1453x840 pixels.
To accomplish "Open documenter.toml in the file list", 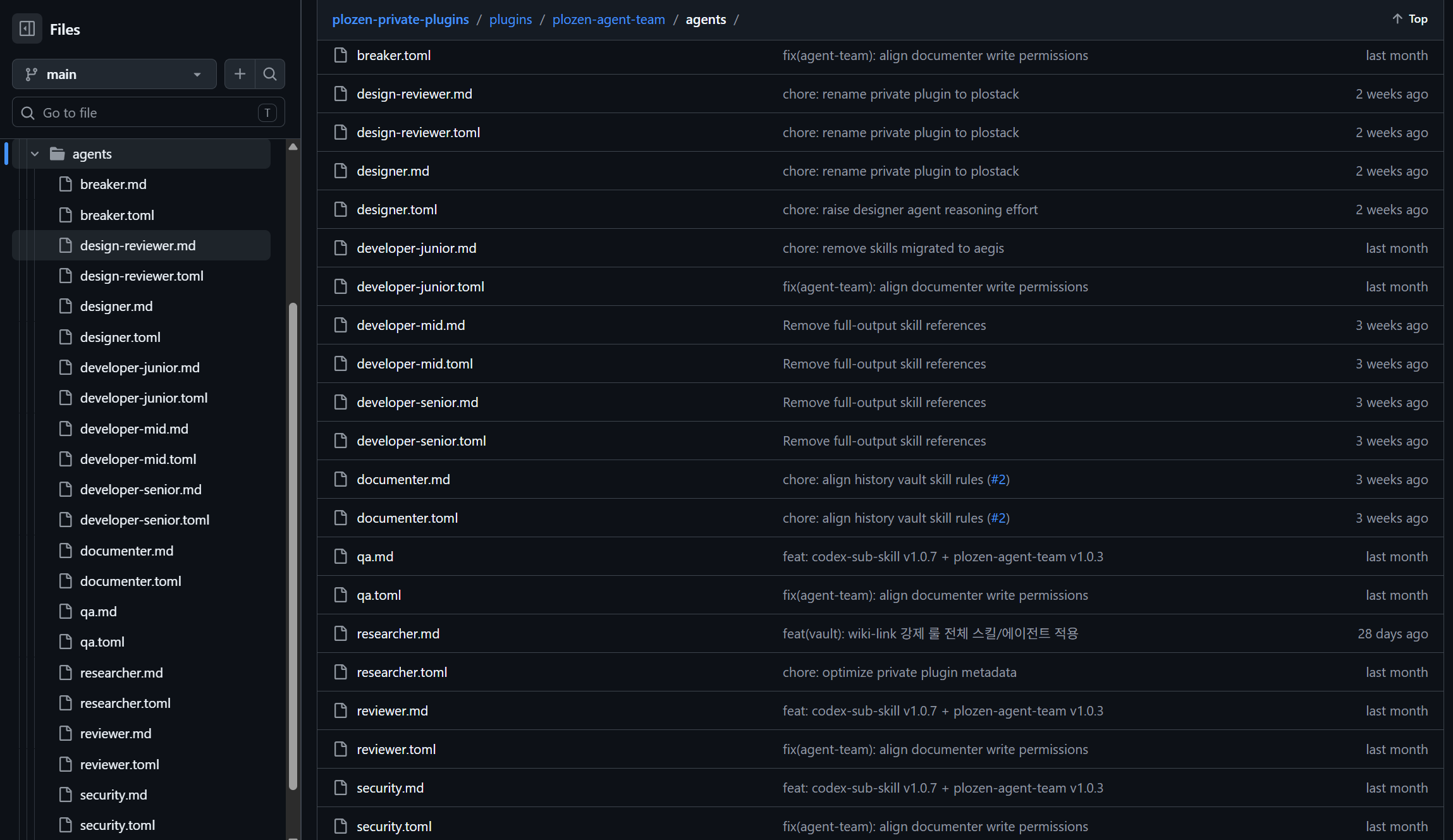I will tap(407, 518).
